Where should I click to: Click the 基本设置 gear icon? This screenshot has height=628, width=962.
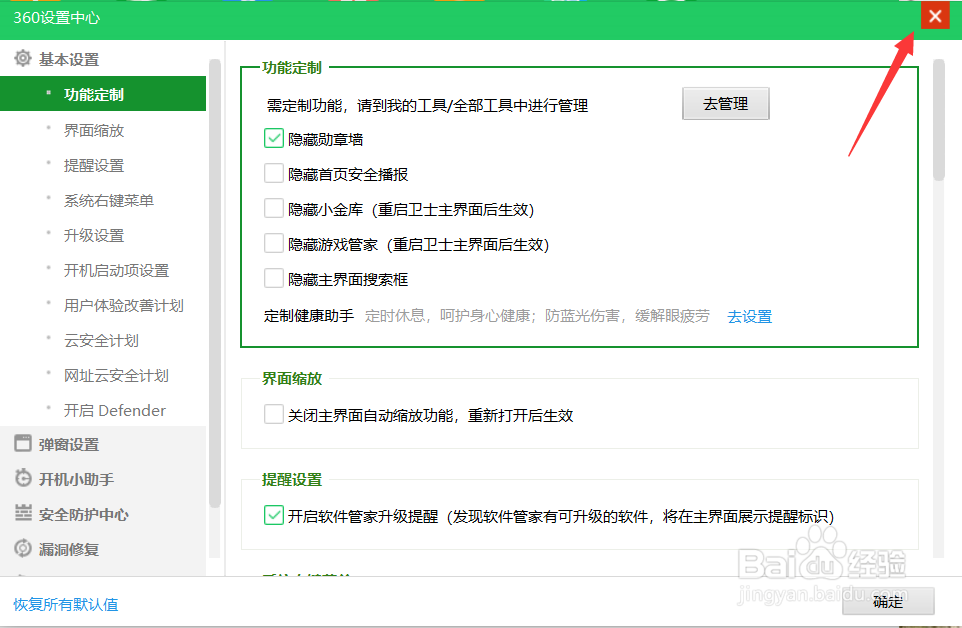pos(23,58)
